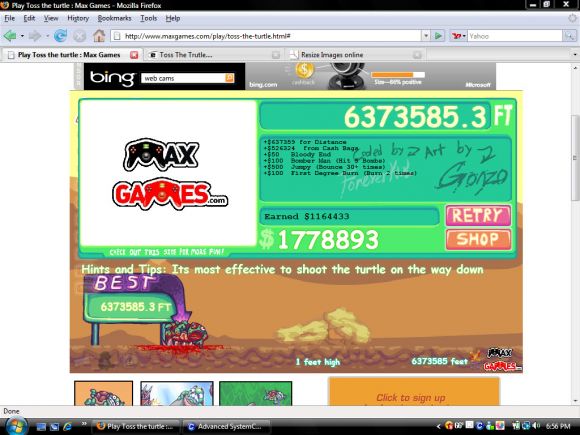Click the 6:56 PM clock
The image size is (580, 435).
tap(558, 426)
